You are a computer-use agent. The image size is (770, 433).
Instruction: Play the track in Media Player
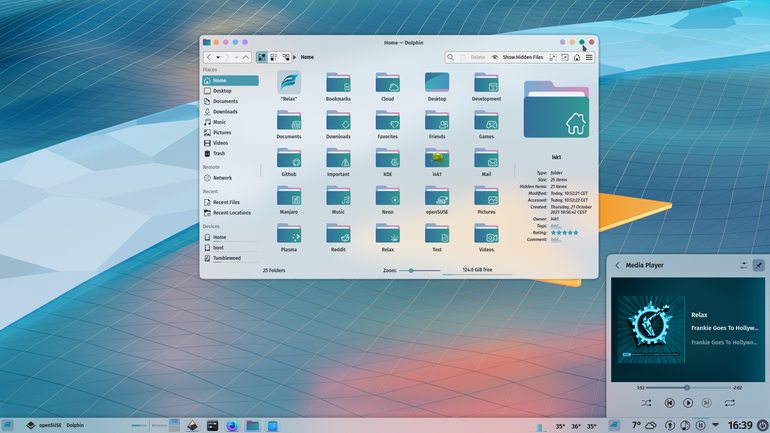[688, 403]
